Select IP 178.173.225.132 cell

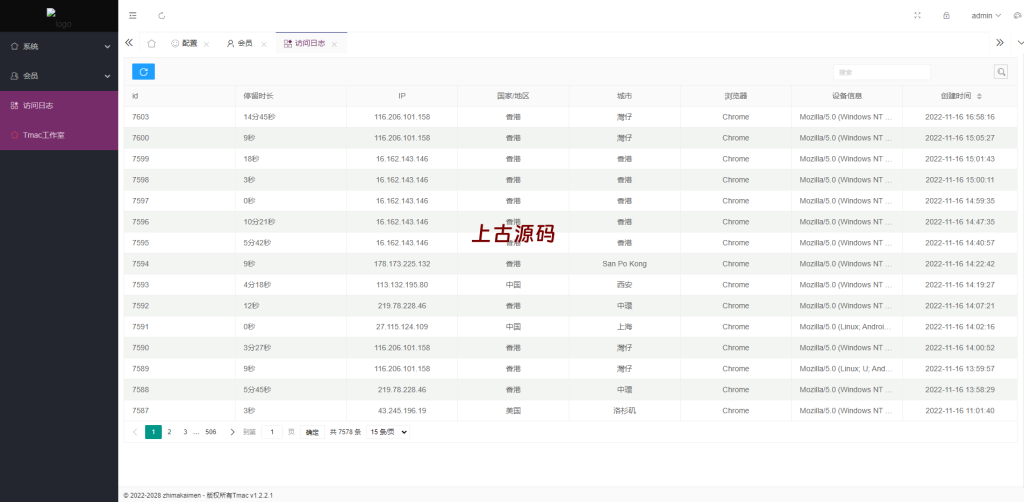[402, 264]
